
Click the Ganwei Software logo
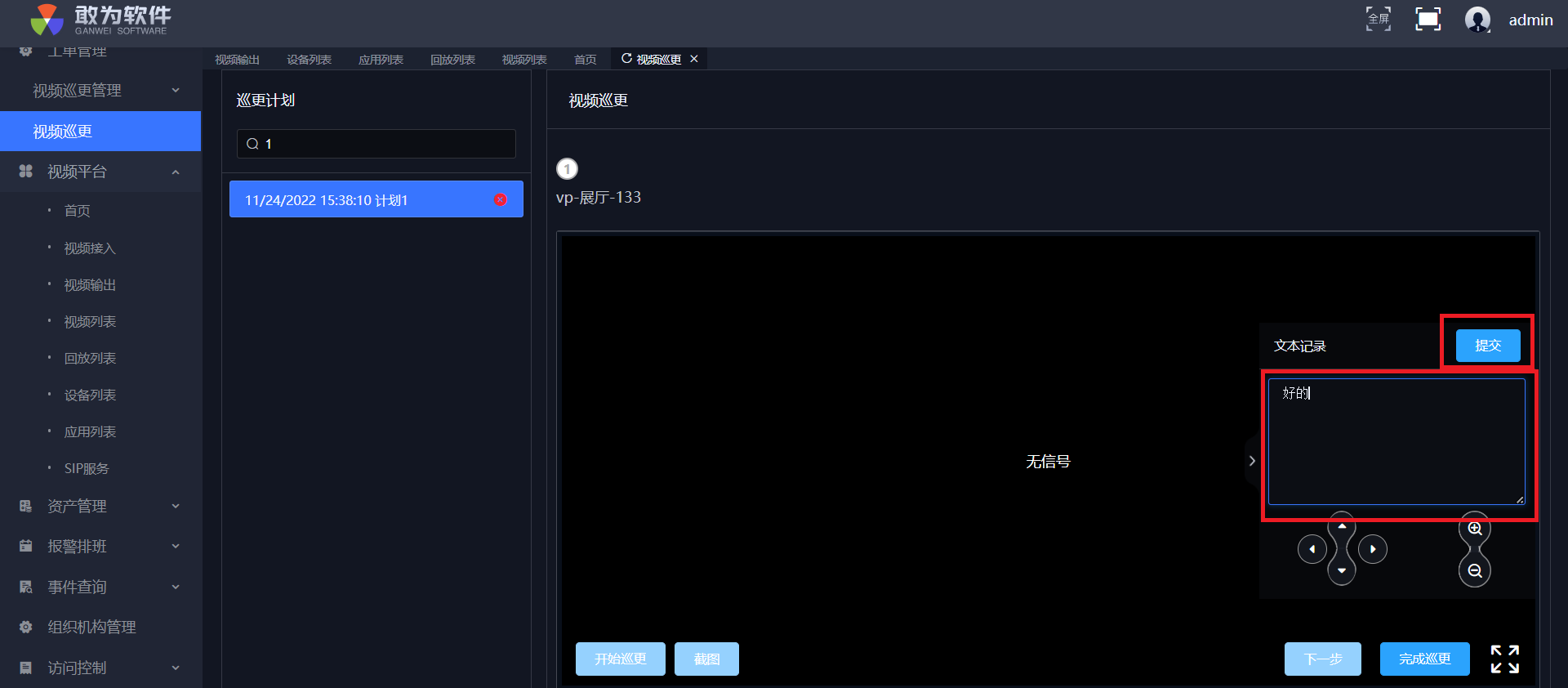[100, 20]
